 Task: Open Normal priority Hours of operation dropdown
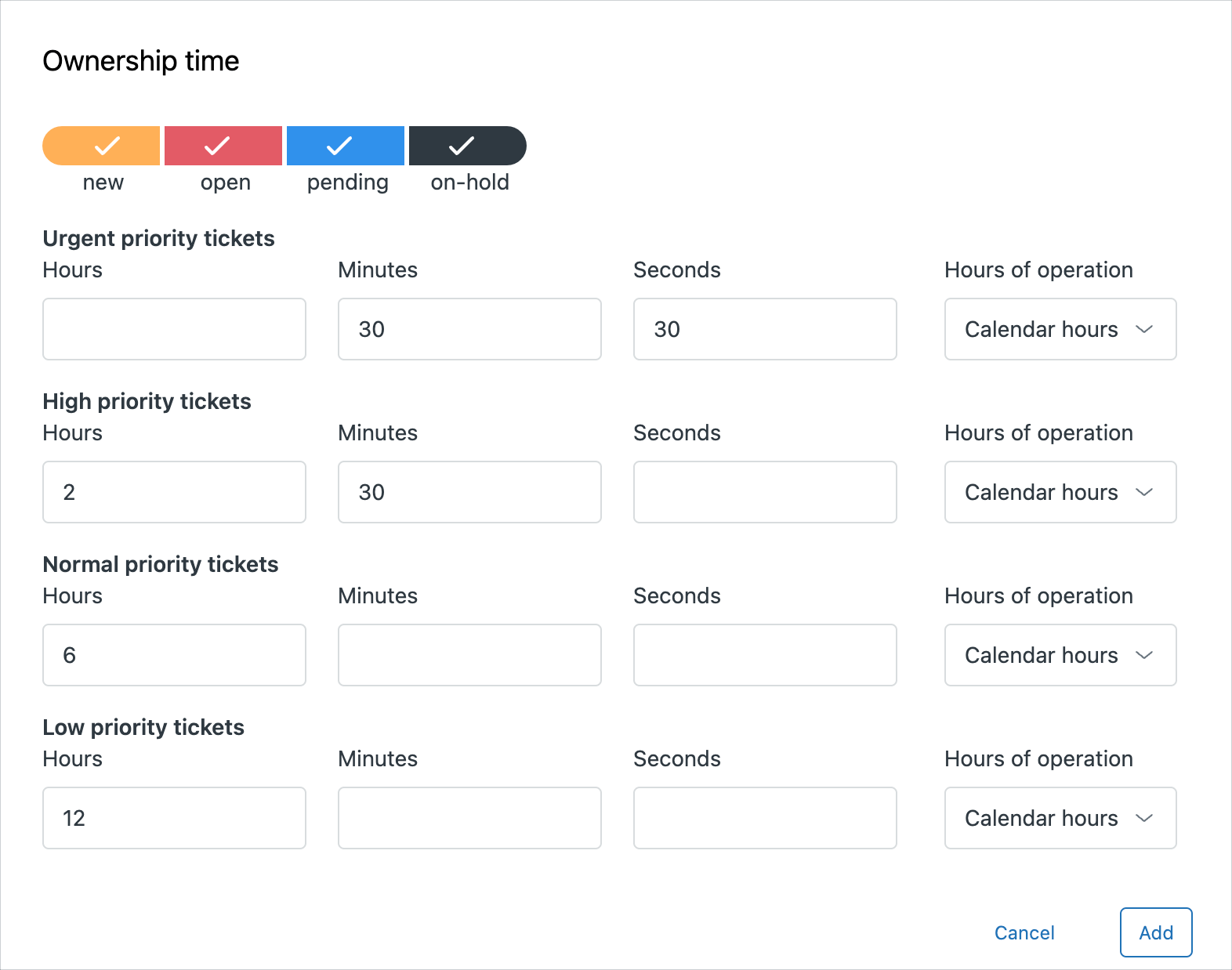click(1060, 655)
